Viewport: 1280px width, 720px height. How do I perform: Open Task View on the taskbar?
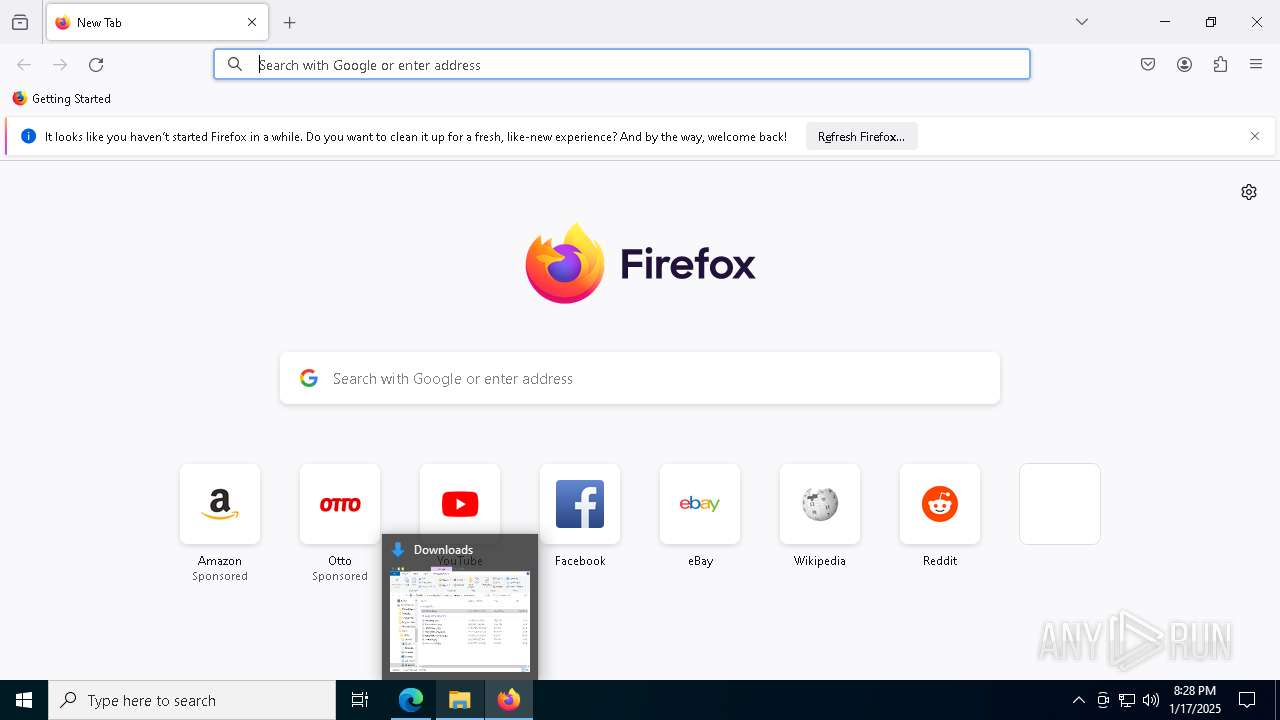pyautogui.click(x=360, y=700)
